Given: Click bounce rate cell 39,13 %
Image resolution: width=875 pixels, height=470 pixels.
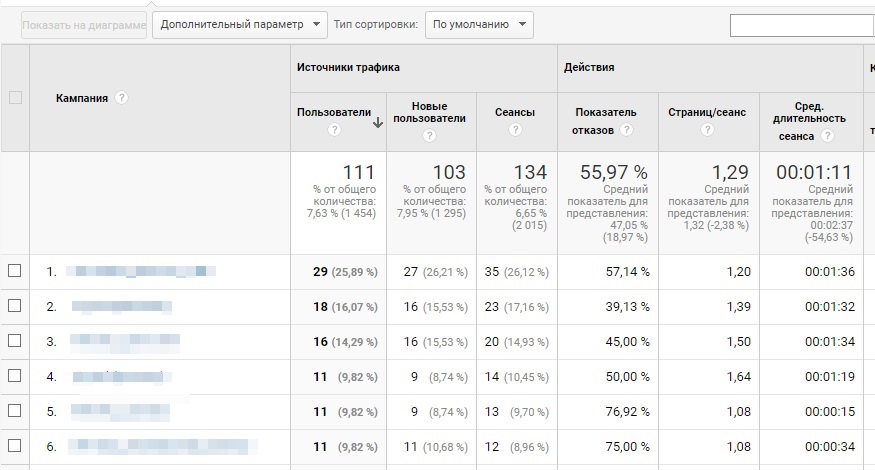Looking at the screenshot, I should (627, 307).
